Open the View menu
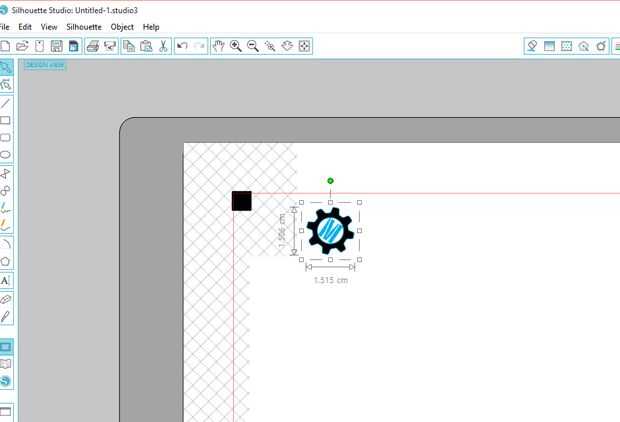 [x=49, y=27]
